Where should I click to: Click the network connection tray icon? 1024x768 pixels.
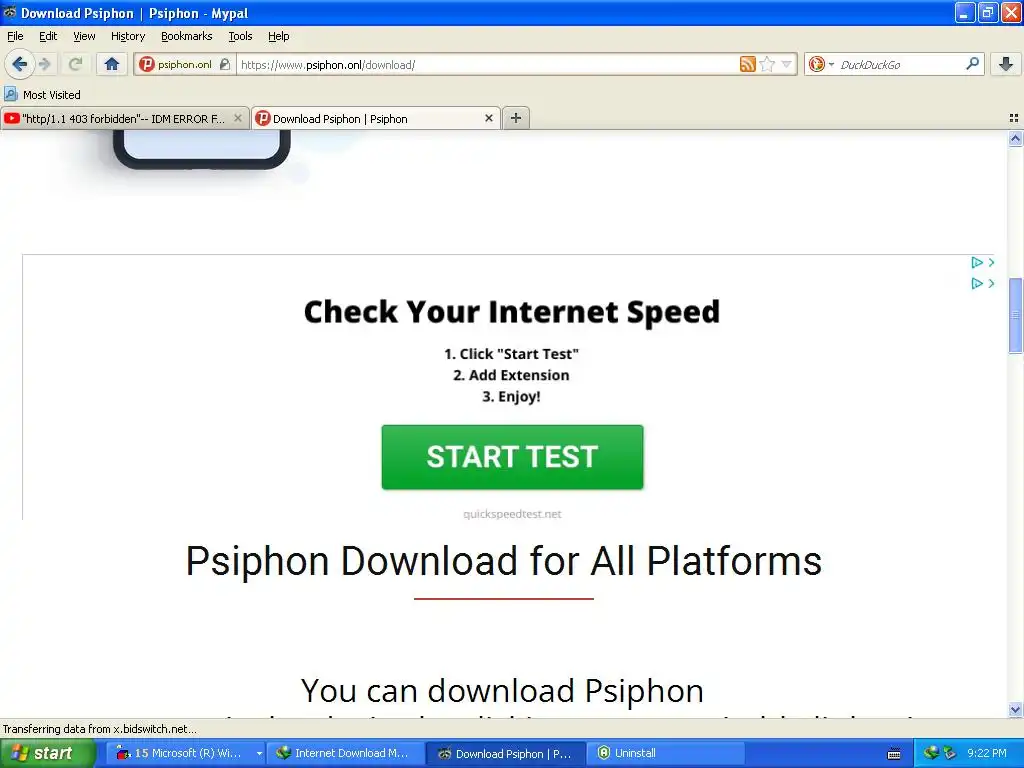click(949, 753)
